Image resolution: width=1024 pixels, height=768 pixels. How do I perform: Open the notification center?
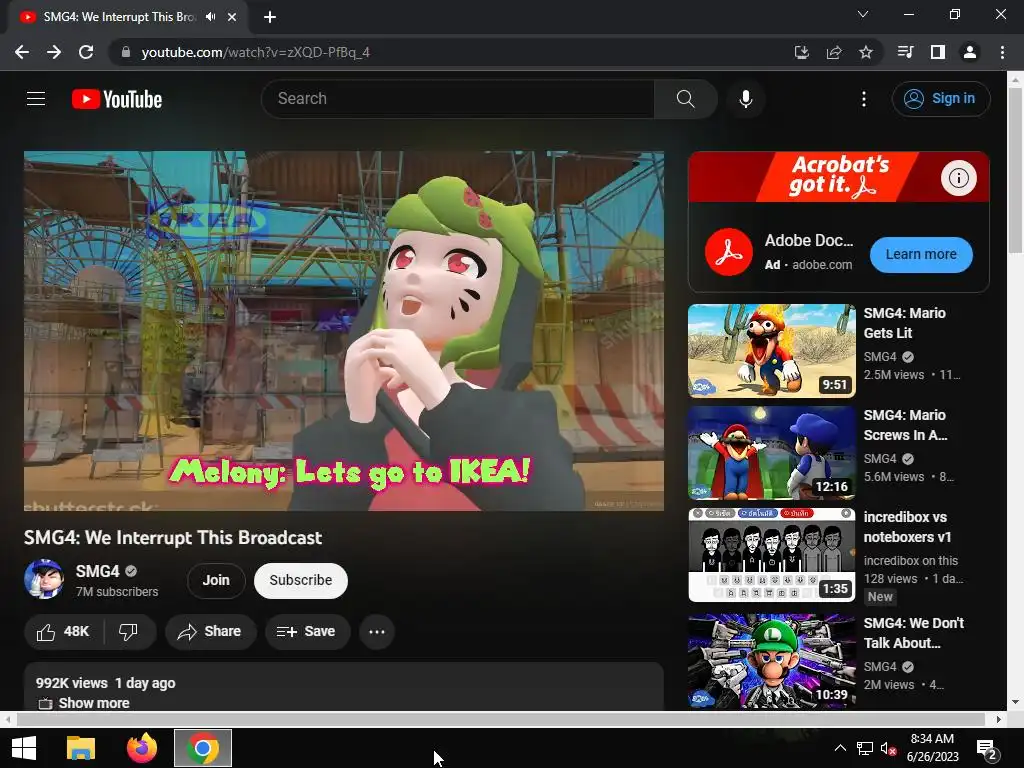click(x=987, y=750)
